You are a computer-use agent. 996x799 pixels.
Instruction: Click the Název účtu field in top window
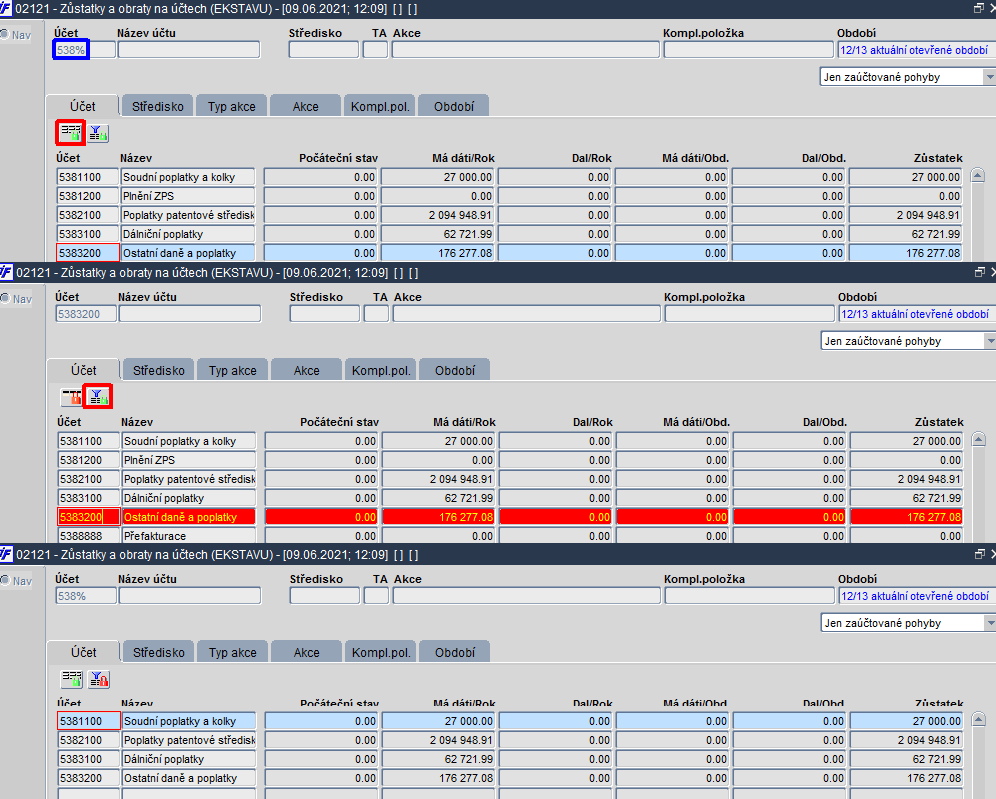(x=189, y=50)
